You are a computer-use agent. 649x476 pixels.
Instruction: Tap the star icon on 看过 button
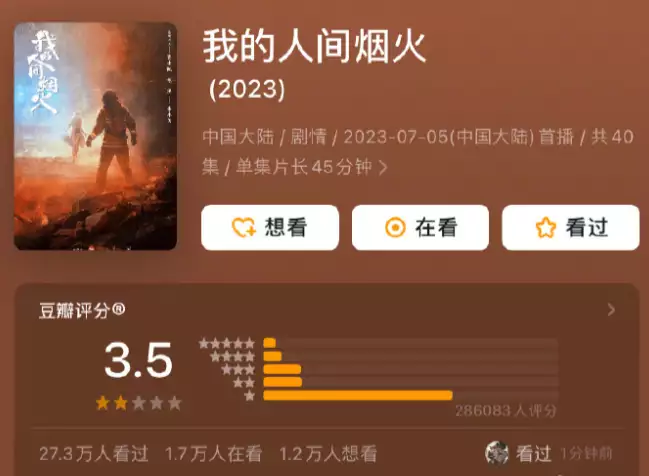pyautogui.click(x=546, y=228)
